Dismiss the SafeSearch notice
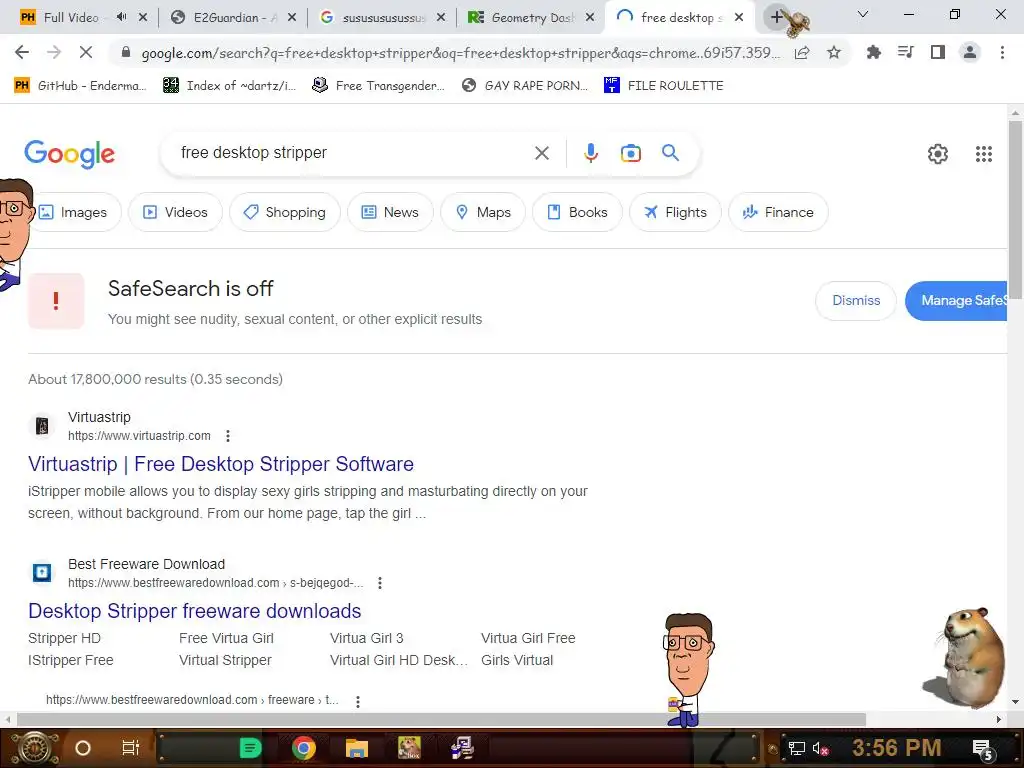 pos(856,300)
